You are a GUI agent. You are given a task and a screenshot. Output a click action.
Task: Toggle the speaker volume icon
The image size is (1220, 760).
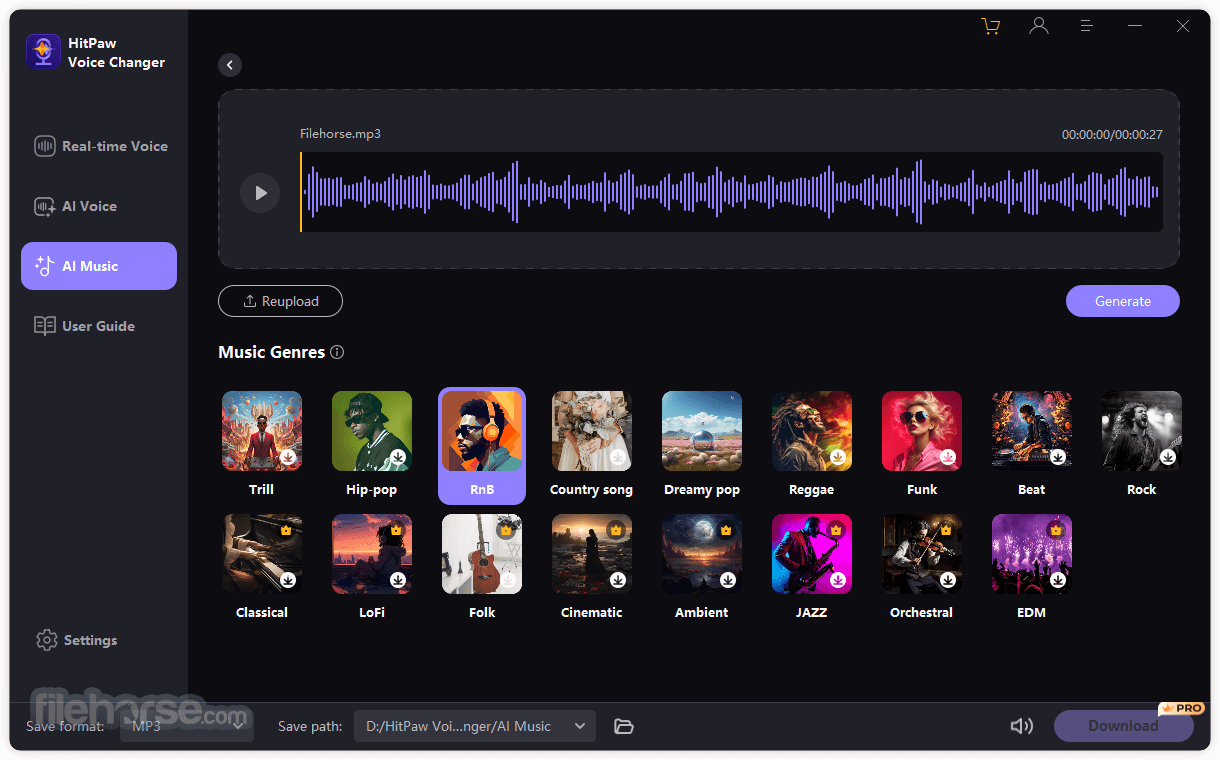[x=1022, y=727]
